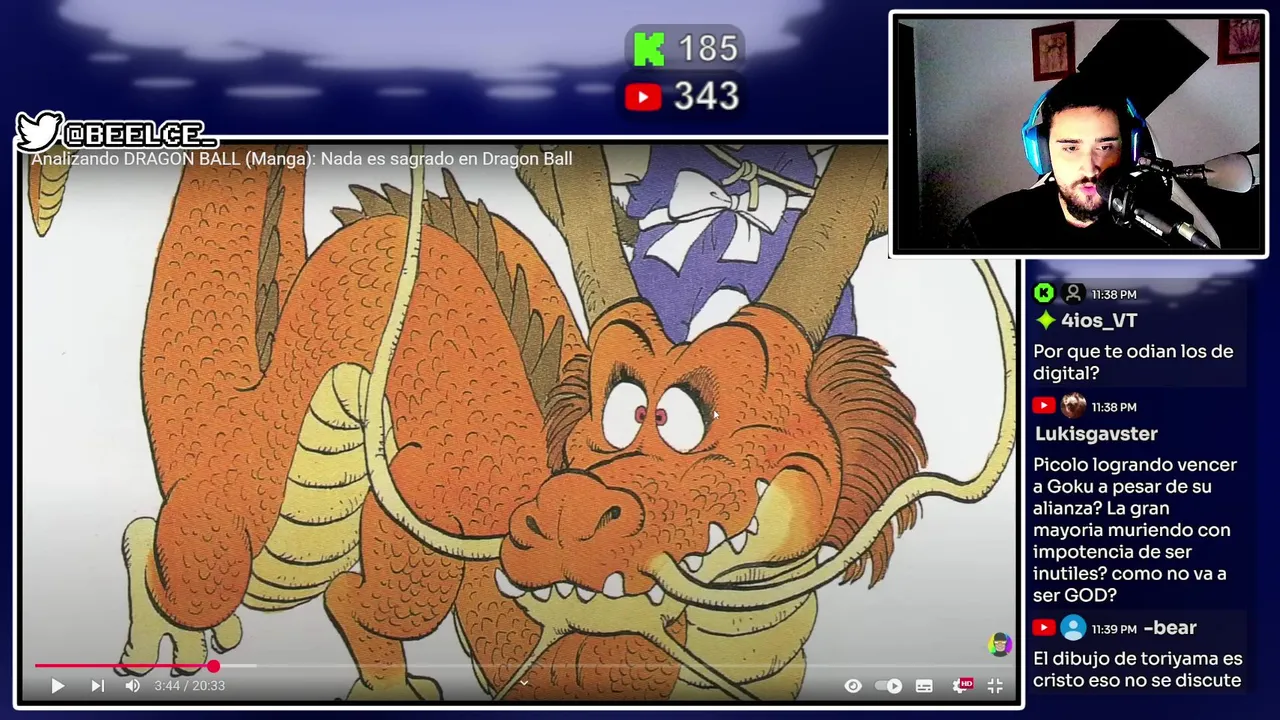Click the @BEELCE_ Twitter handle

click(x=139, y=134)
